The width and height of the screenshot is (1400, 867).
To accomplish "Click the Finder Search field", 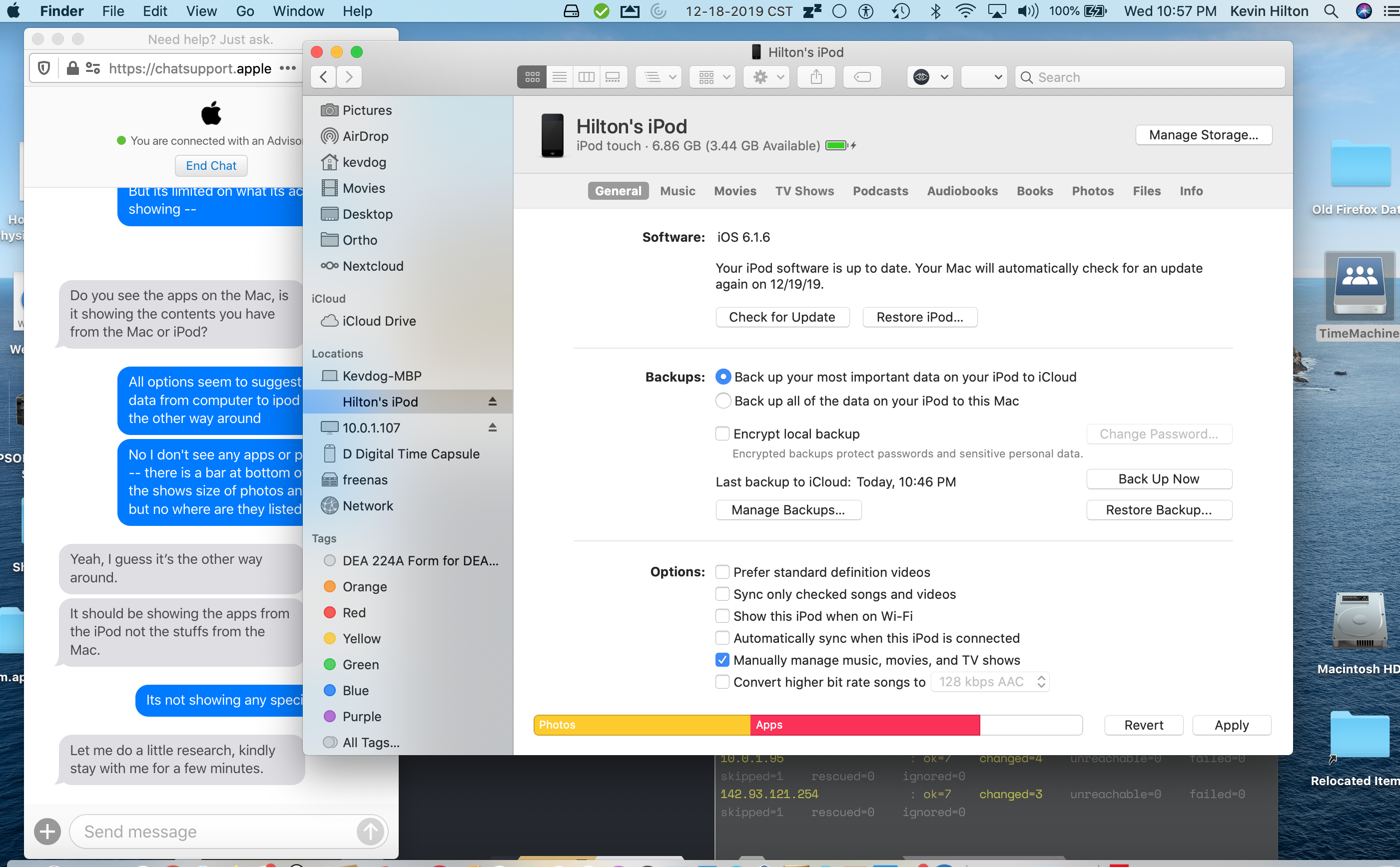I will pyautogui.click(x=1149, y=77).
